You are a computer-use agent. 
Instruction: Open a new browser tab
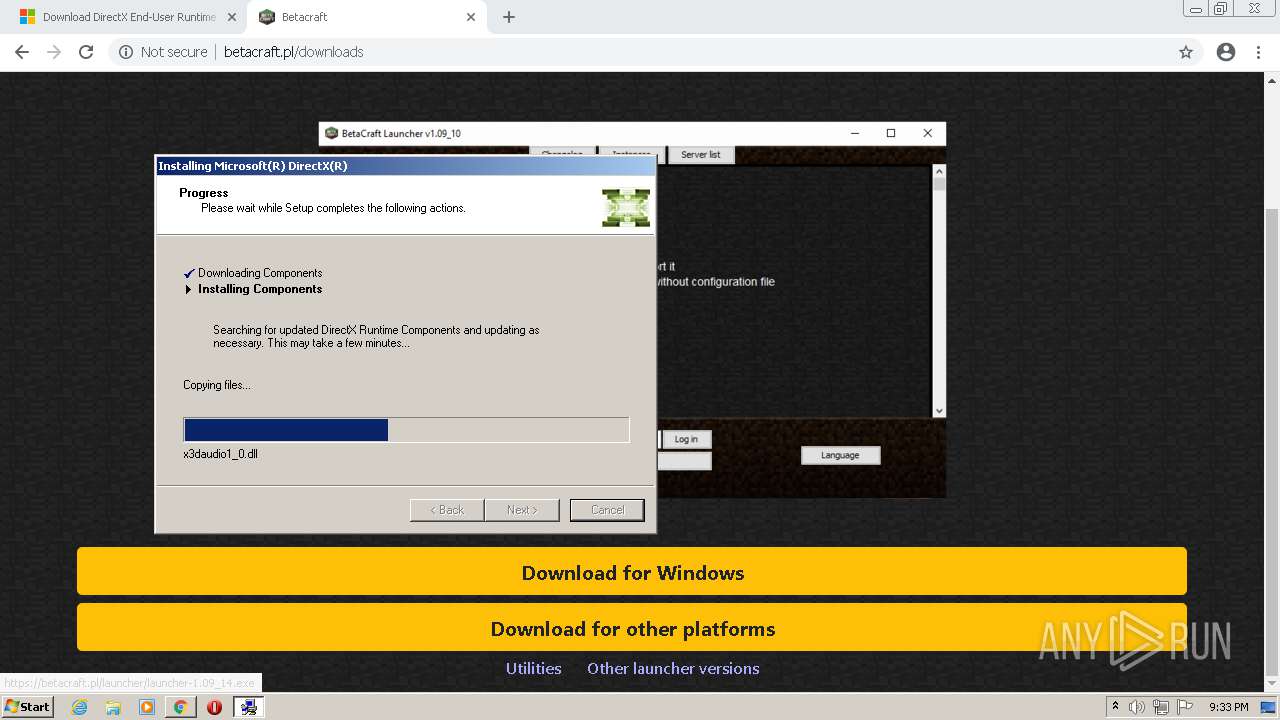tap(509, 17)
